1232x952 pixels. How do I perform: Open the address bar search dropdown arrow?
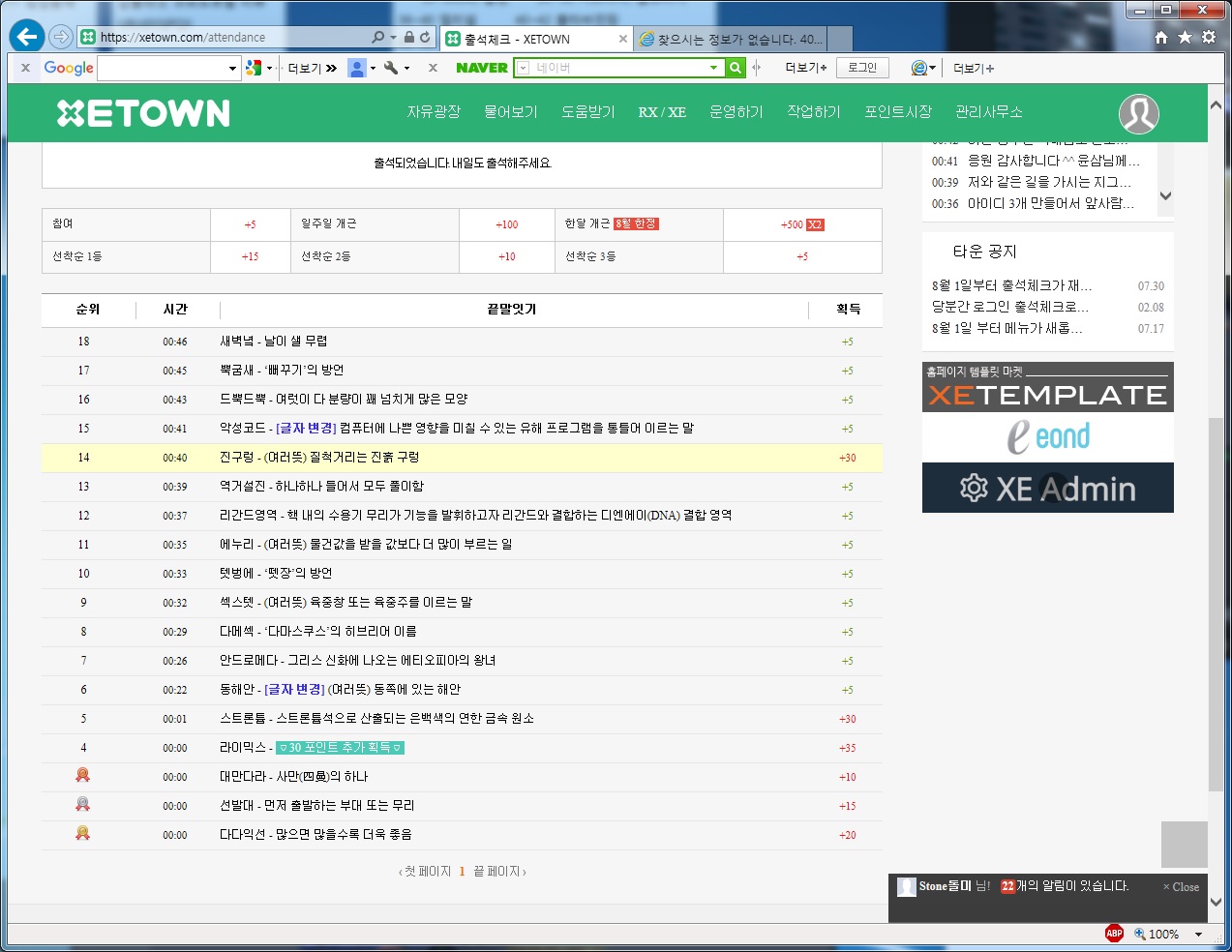(393, 37)
